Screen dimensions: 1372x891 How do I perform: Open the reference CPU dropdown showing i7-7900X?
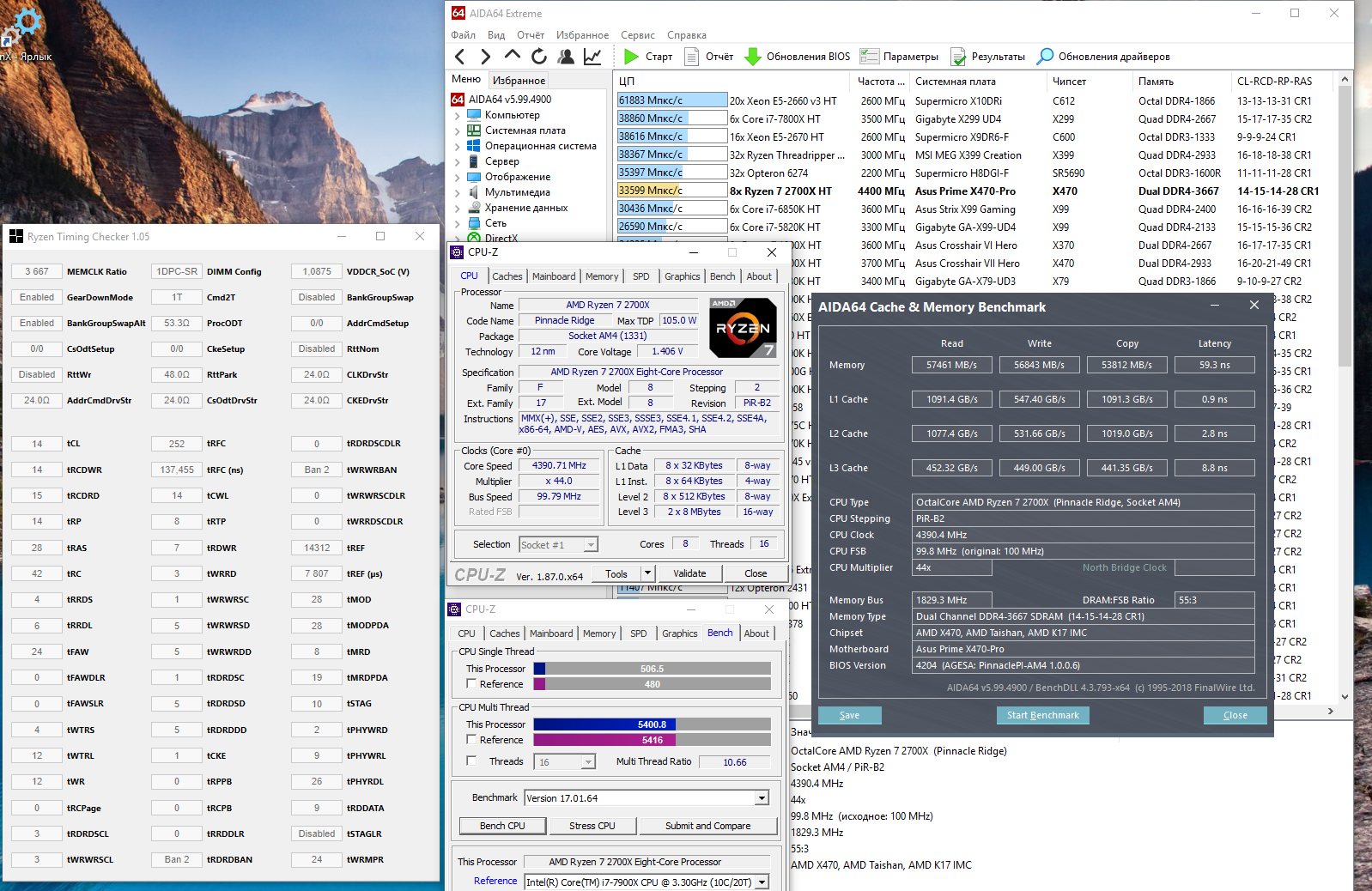point(762,882)
